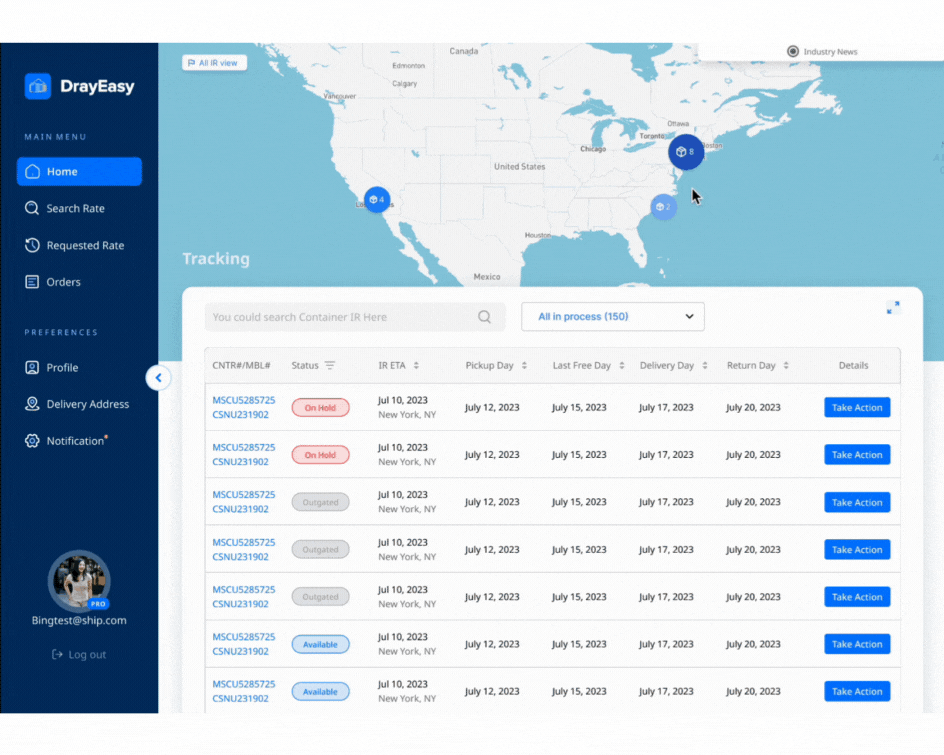Click the magnifier icon in the container search box
944x755 pixels.
[x=485, y=317]
